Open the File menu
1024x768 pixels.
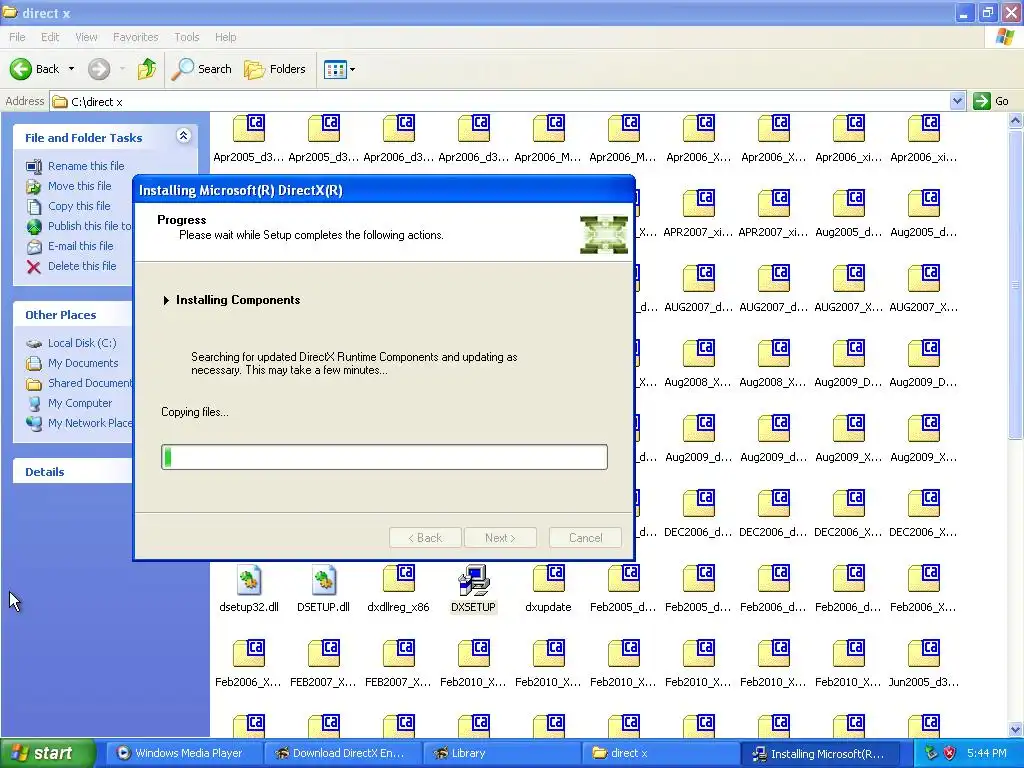click(17, 37)
